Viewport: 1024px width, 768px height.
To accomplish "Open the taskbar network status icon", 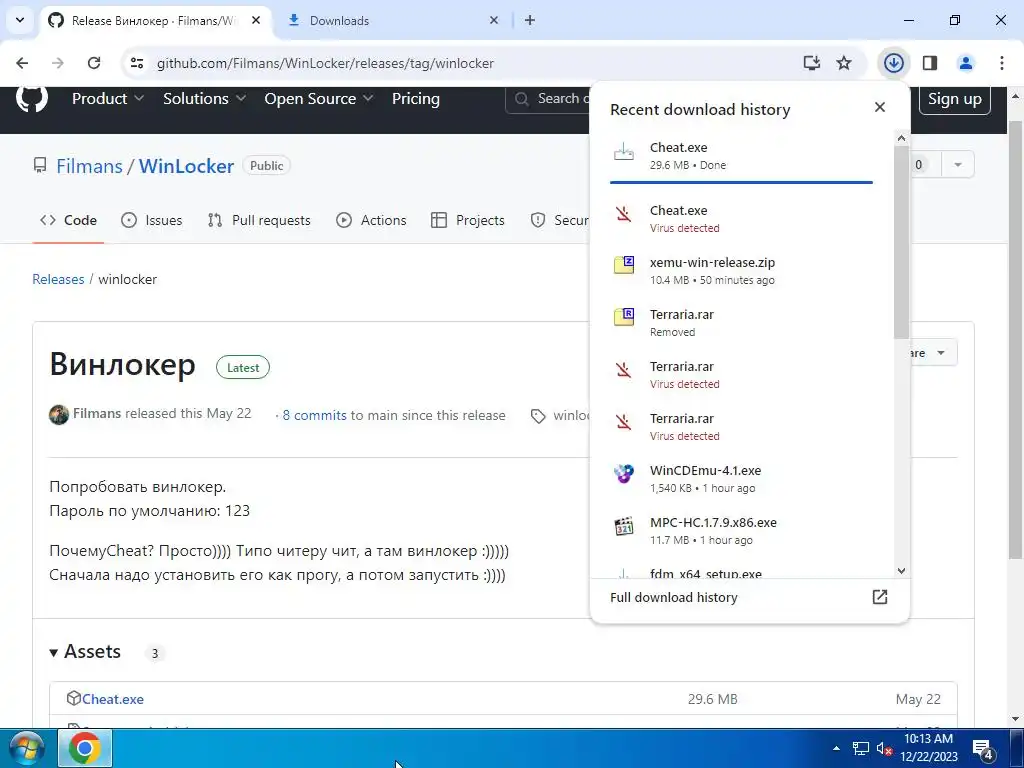I will (x=861, y=748).
